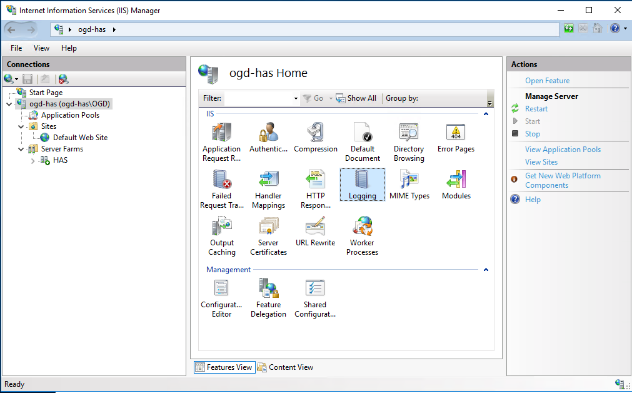This screenshot has width=632, height=393.
Task: Open MIME Types feature
Action: [x=409, y=184]
